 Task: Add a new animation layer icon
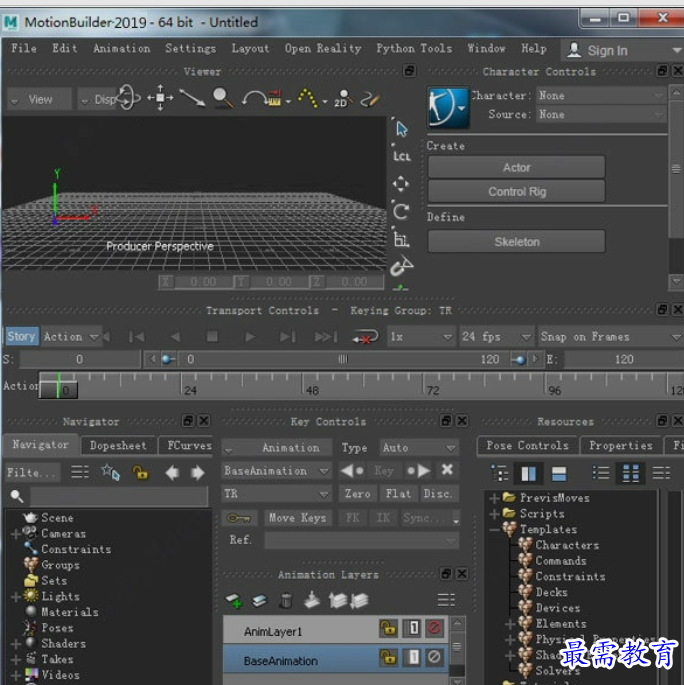(x=234, y=601)
